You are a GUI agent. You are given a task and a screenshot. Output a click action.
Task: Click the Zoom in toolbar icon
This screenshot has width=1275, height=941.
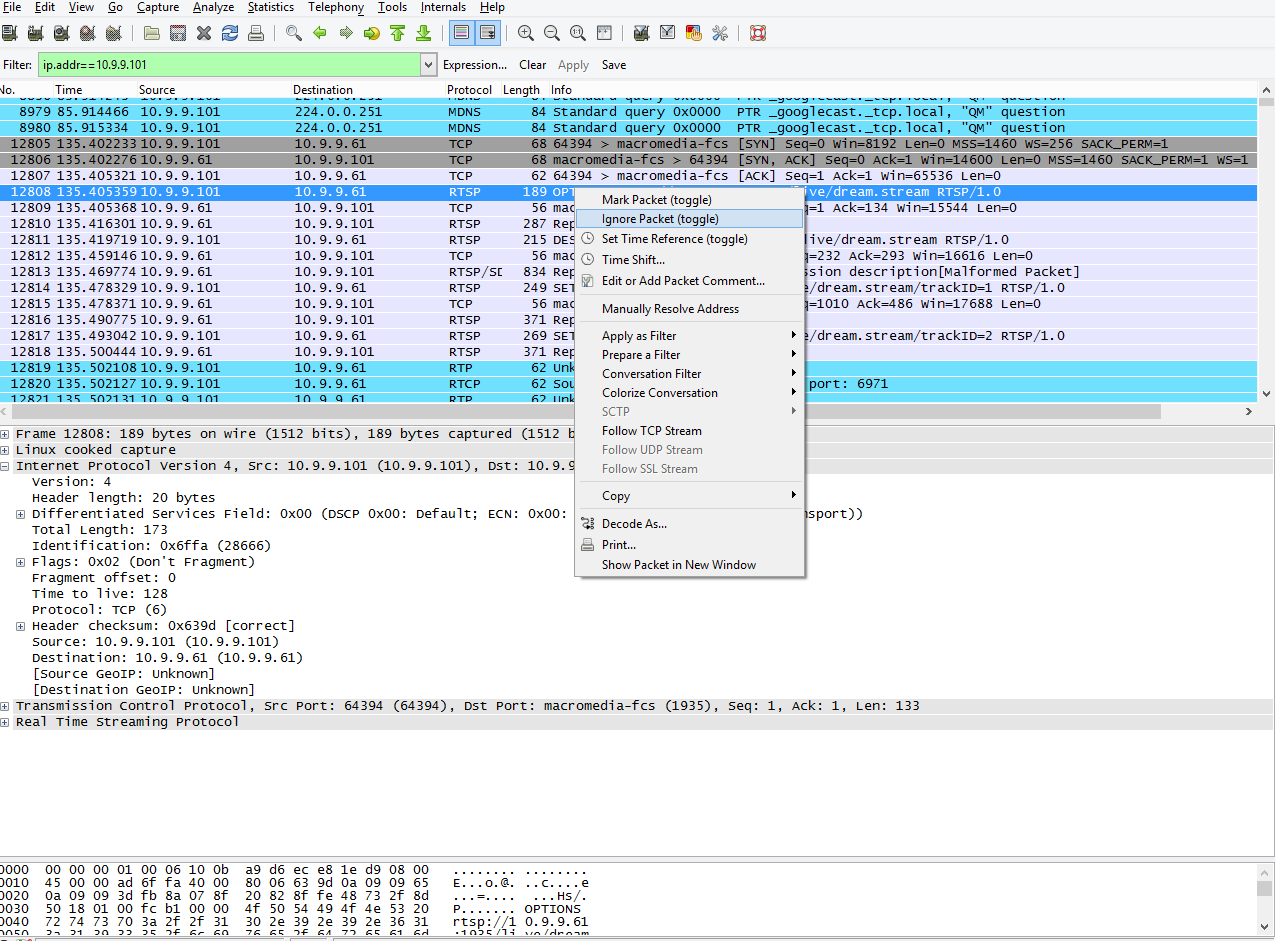click(x=526, y=33)
